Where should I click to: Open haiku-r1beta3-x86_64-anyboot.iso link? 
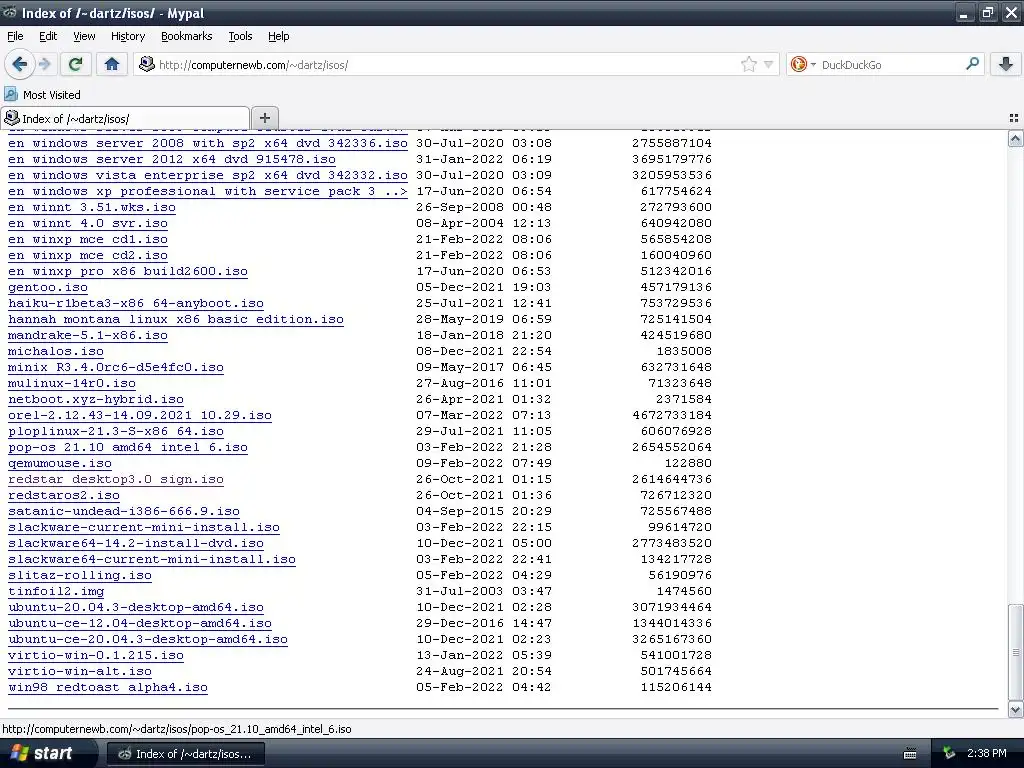click(x=136, y=303)
